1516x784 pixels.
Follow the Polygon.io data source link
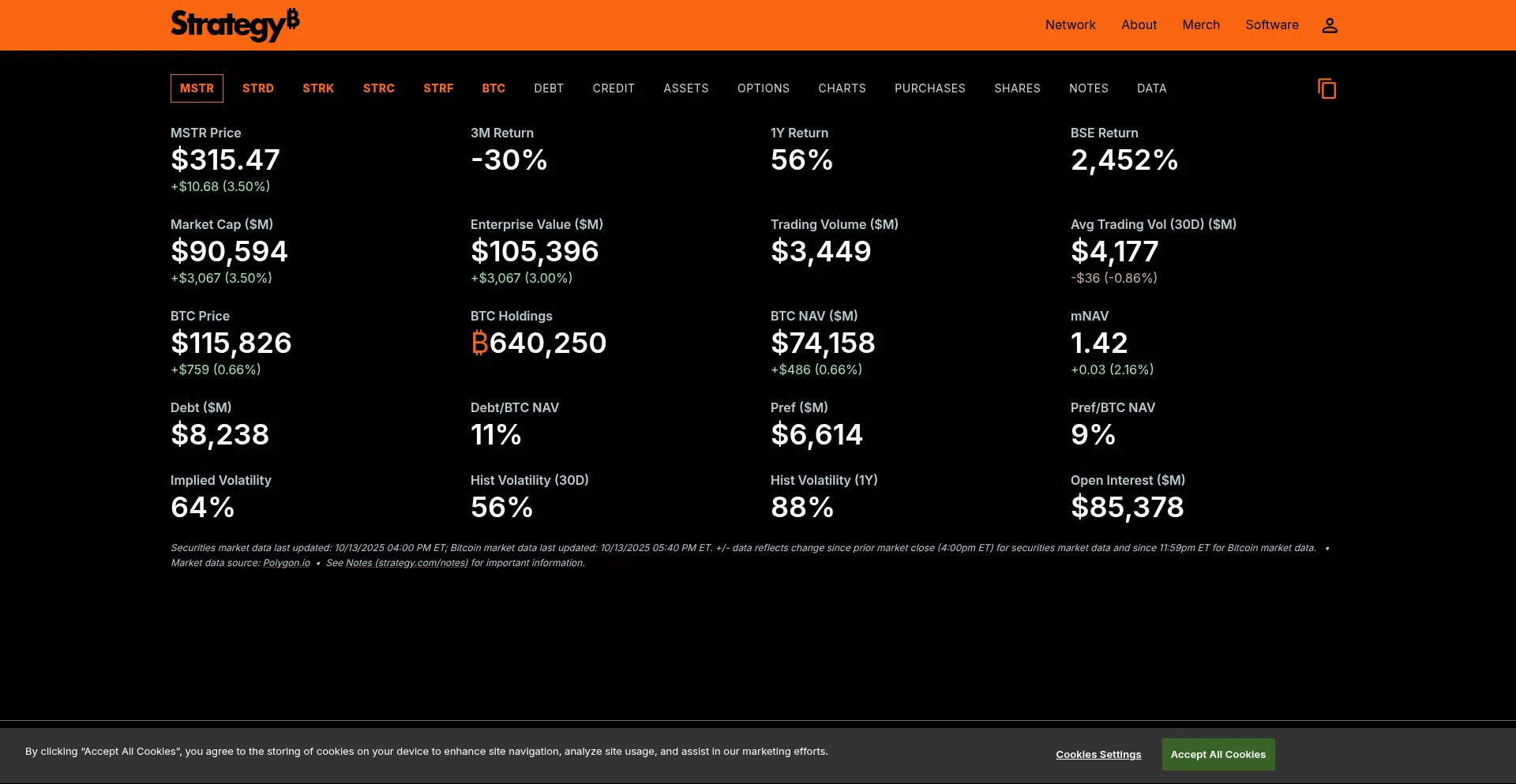287,563
